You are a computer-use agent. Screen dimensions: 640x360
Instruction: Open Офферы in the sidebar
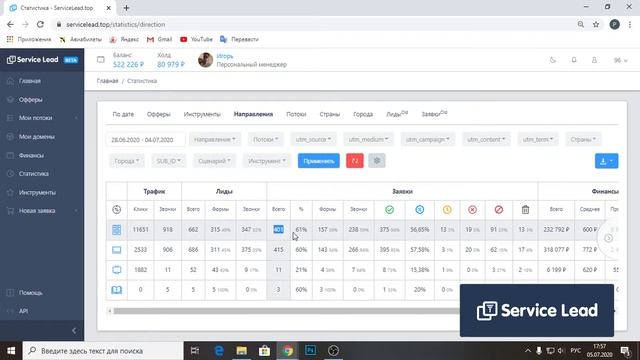30,100
